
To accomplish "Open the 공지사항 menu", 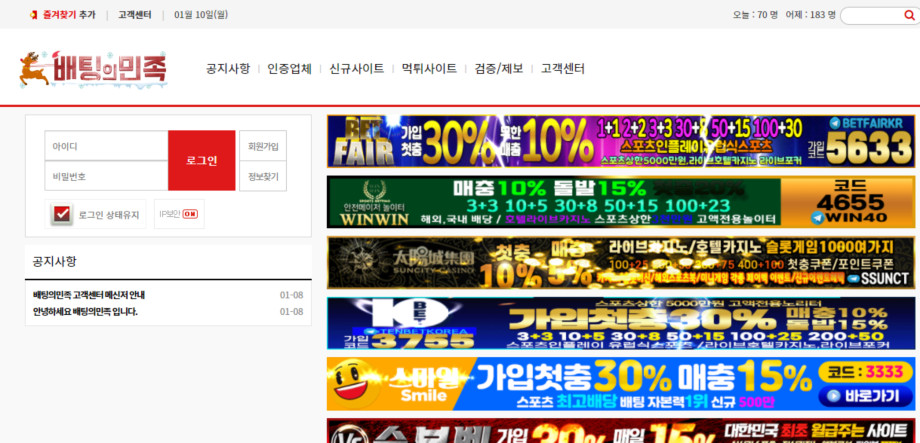I will [x=228, y=69].
